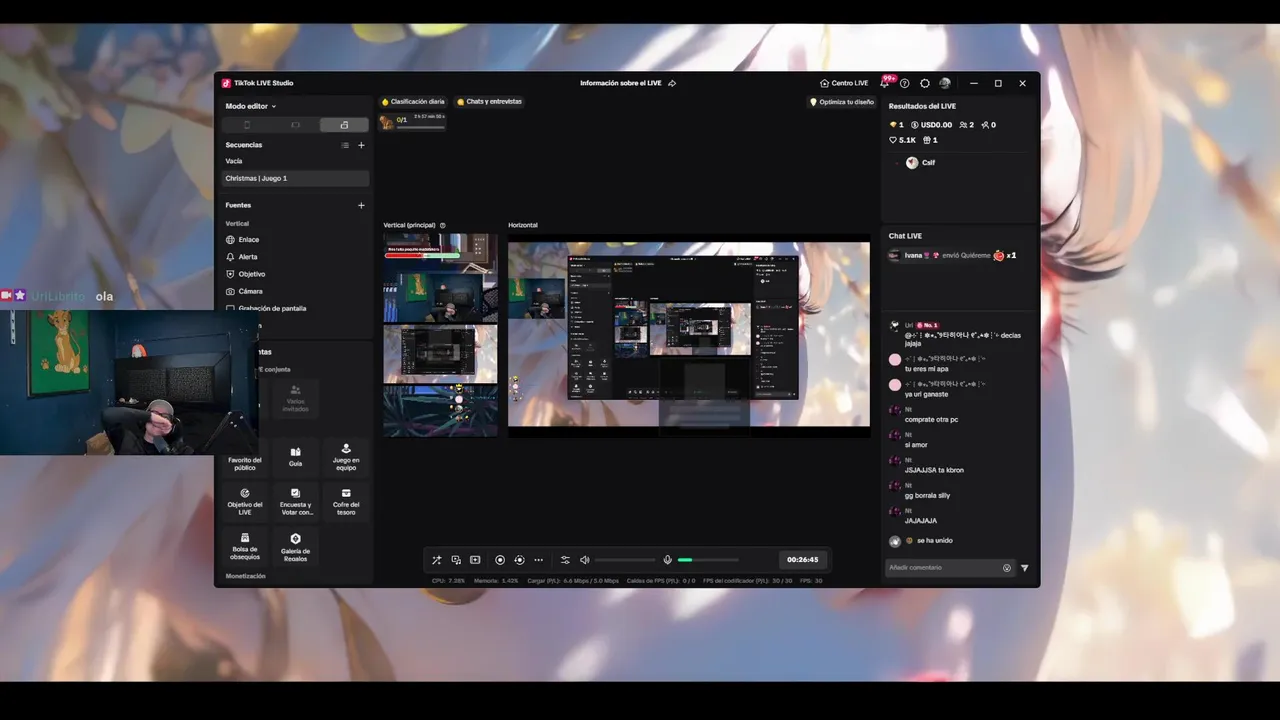This screenshot has width=1280, height=720.
Task: Click top viewer Cslf entry
Action: click(x=920, y=162)
